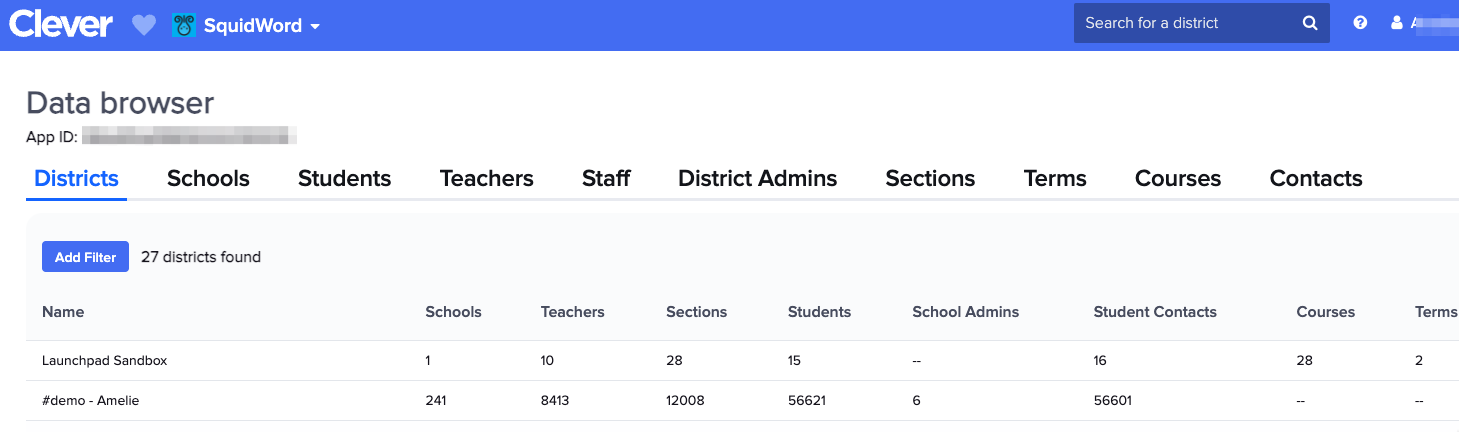Open the District Admins tab
1459x432 pixels.
tap(757, 179)
